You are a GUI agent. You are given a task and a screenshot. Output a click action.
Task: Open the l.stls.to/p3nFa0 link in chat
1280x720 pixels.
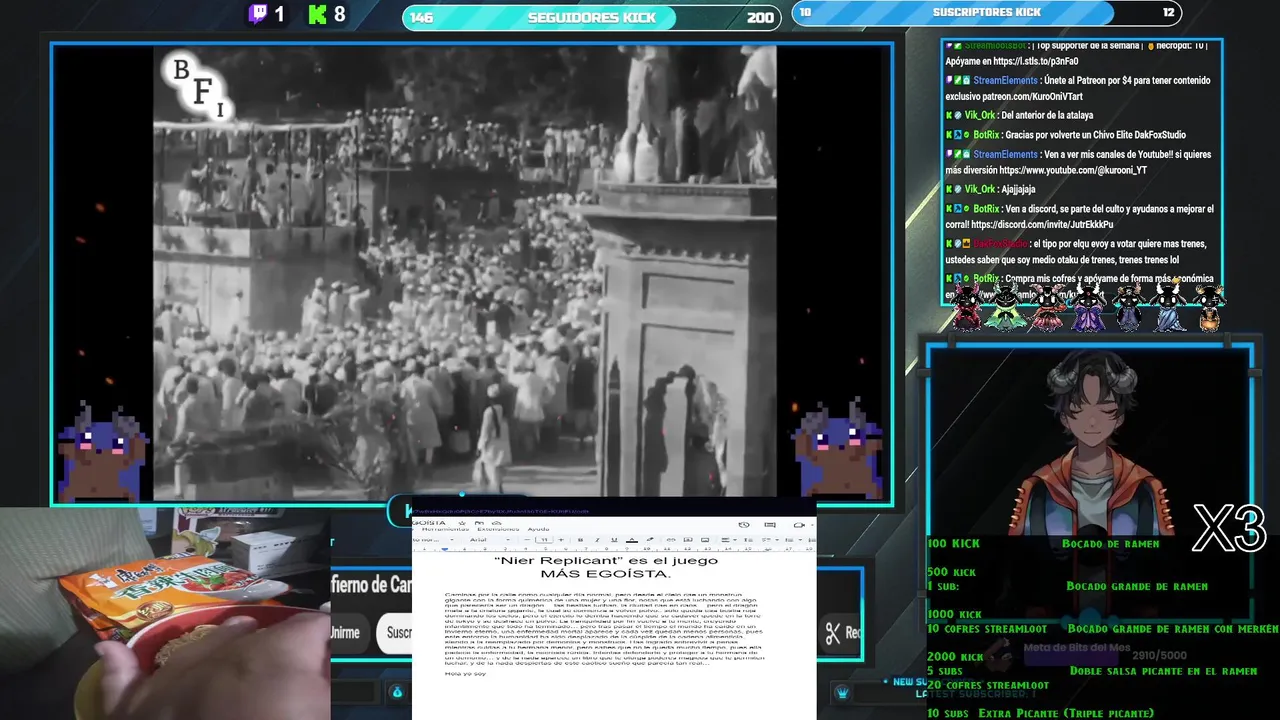click(x=1035, y=61)
